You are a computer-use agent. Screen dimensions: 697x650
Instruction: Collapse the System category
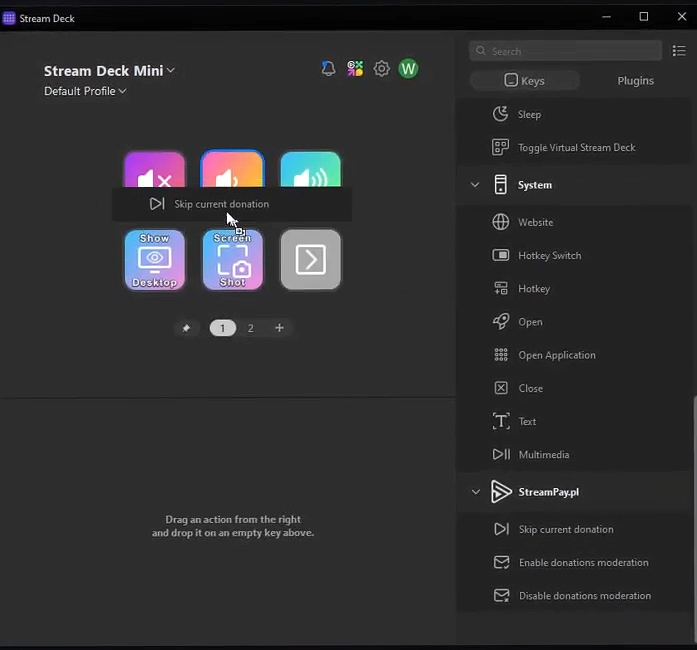point(475,185)
